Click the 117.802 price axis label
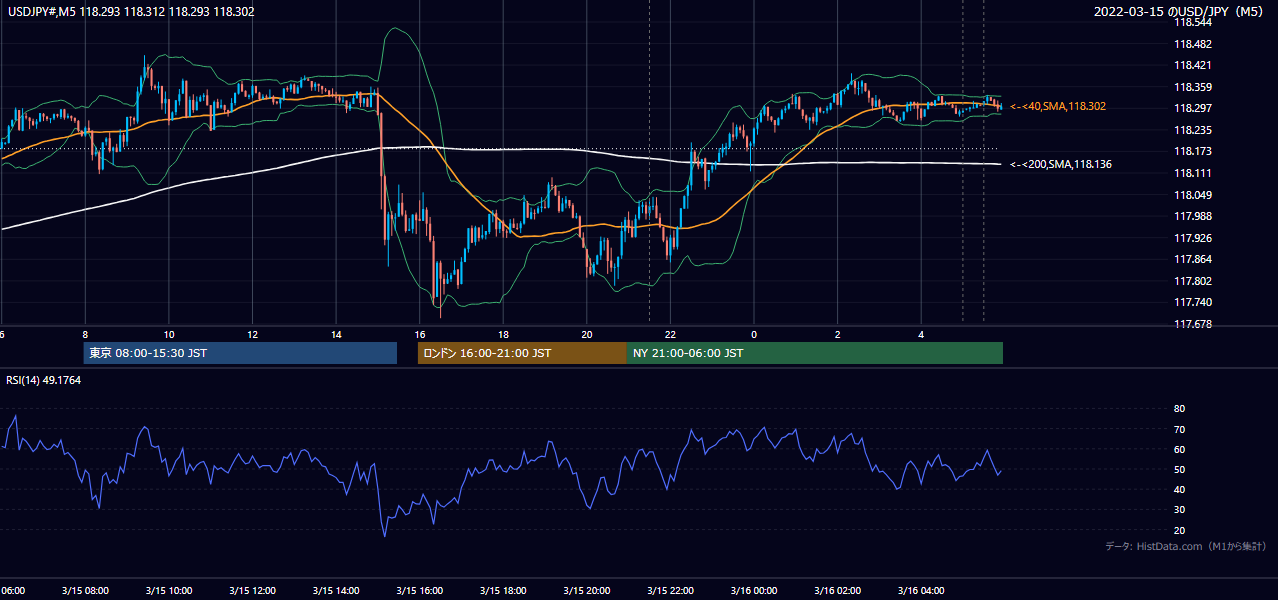Image resolution: width=1278 pixels, height=600 pixels. 1193,281
